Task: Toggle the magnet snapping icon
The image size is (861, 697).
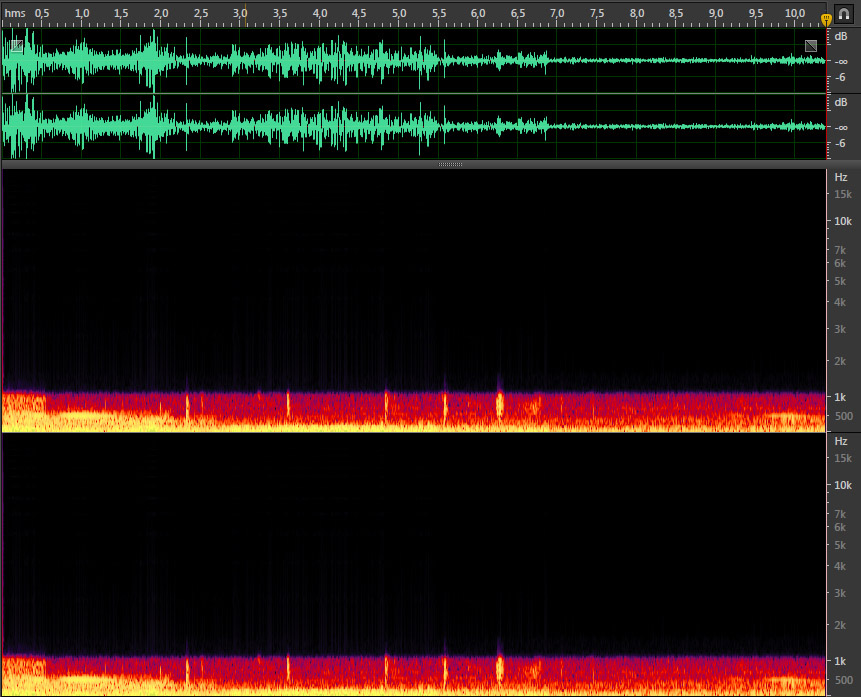Action: coord(844,14)
